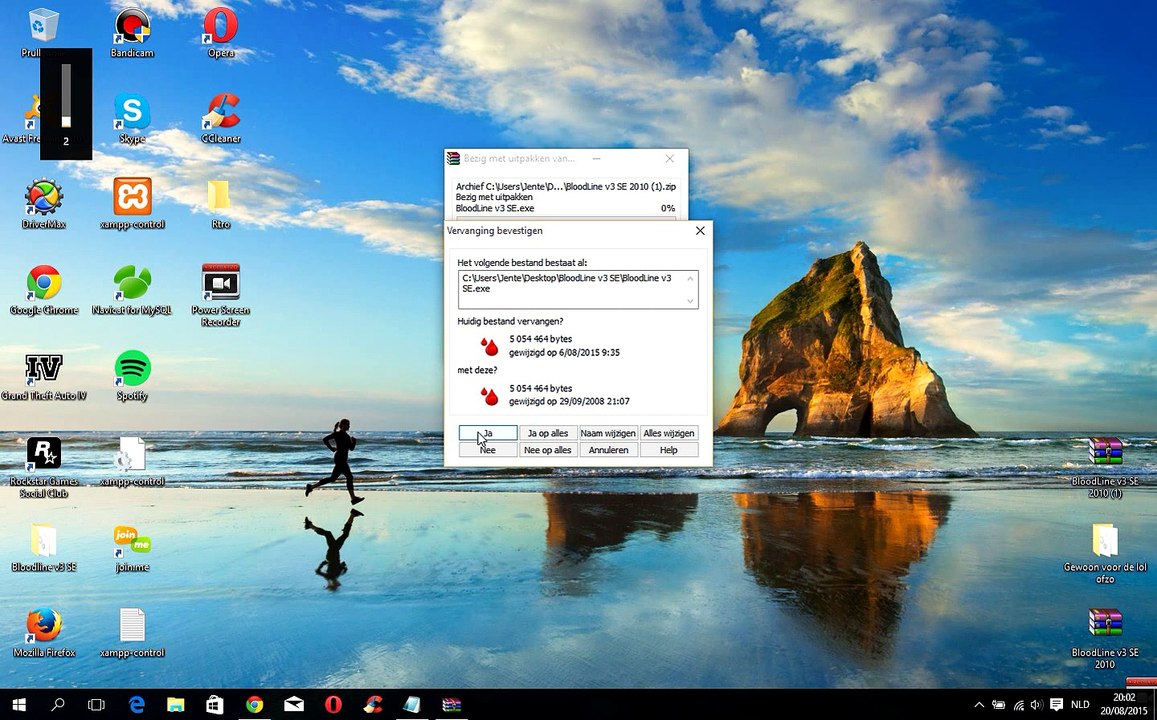
Task: Open the Store from the taskbar
Action: coord(215,705)
